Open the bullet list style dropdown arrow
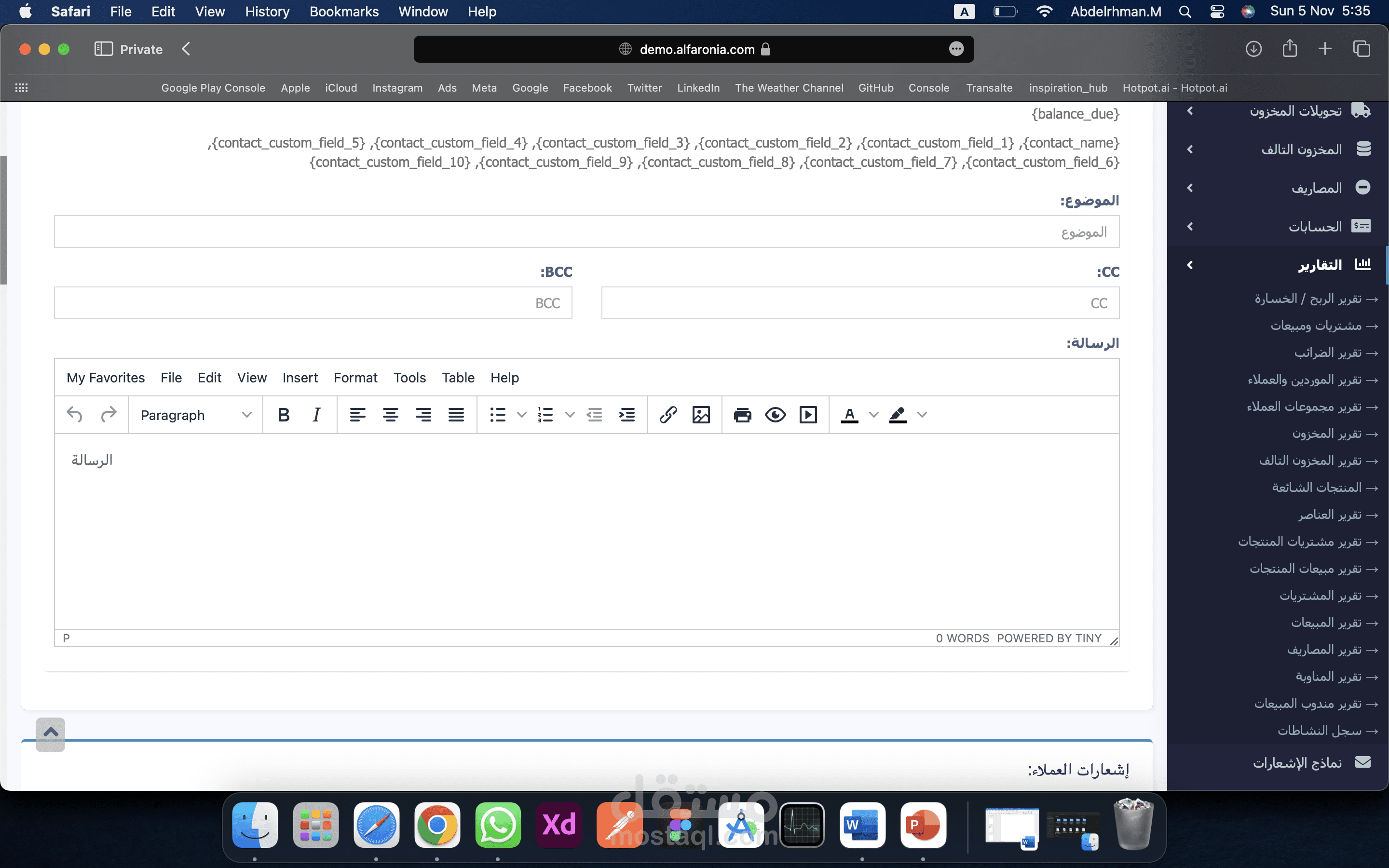 pyautogui.click(x=522, y=415)
